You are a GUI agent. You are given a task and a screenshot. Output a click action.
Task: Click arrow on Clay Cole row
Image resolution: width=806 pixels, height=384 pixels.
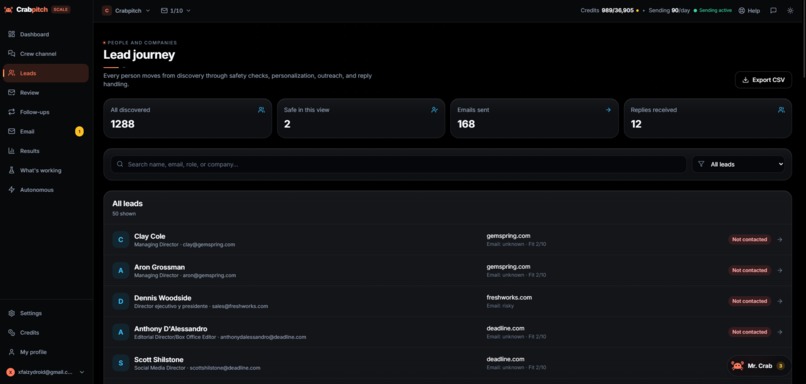click(x=780, y=240)
